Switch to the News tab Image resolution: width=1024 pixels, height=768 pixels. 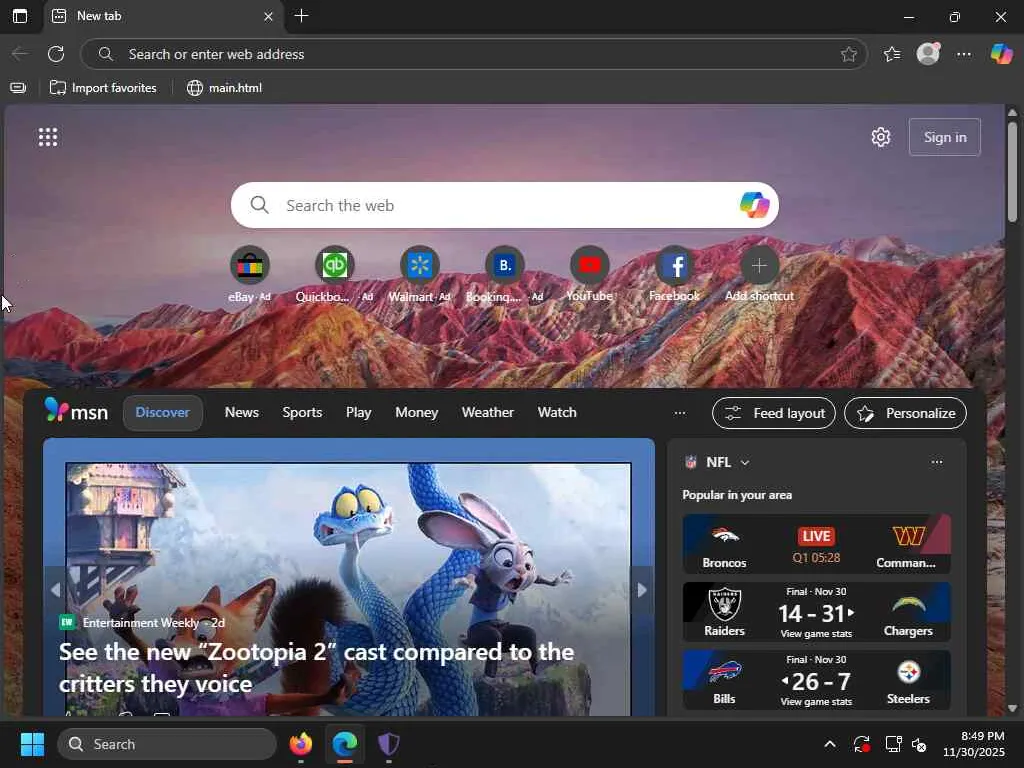[x=242, y=413]
